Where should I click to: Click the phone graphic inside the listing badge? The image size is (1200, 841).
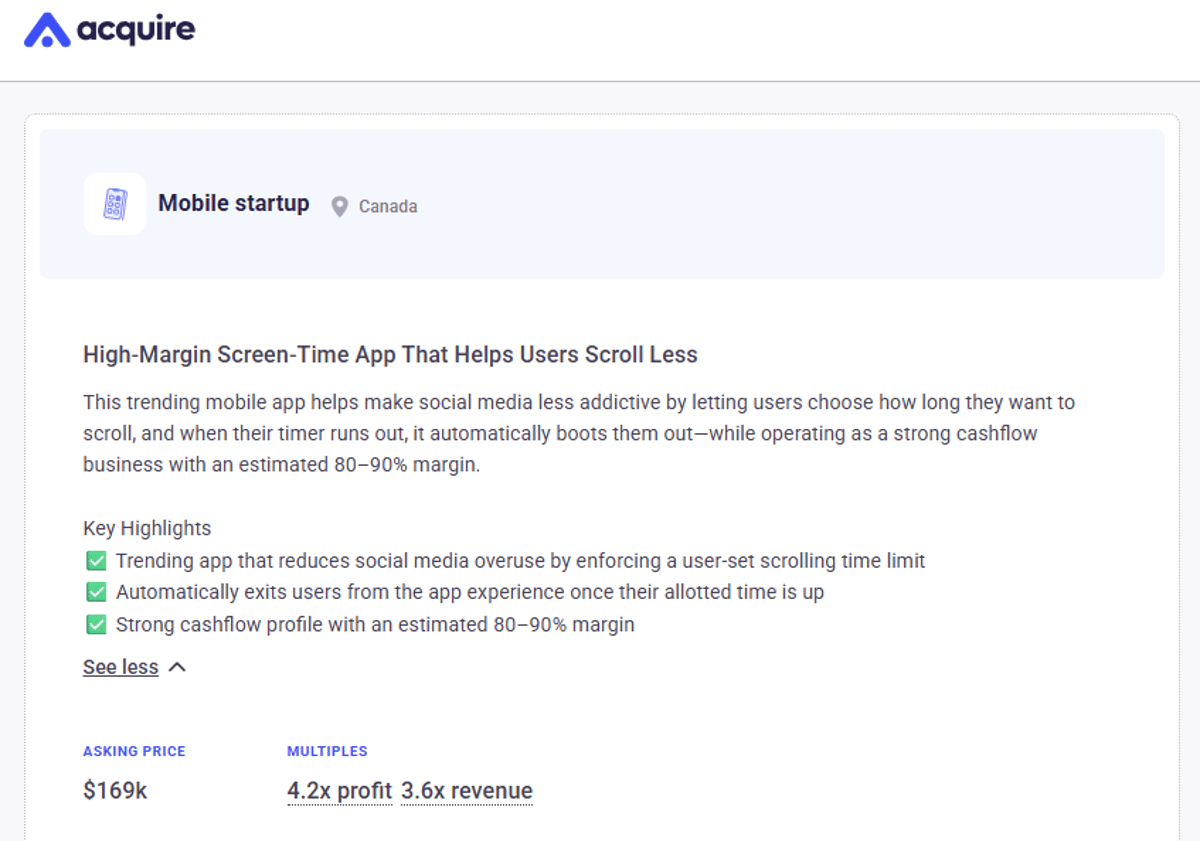coord(114,203)
